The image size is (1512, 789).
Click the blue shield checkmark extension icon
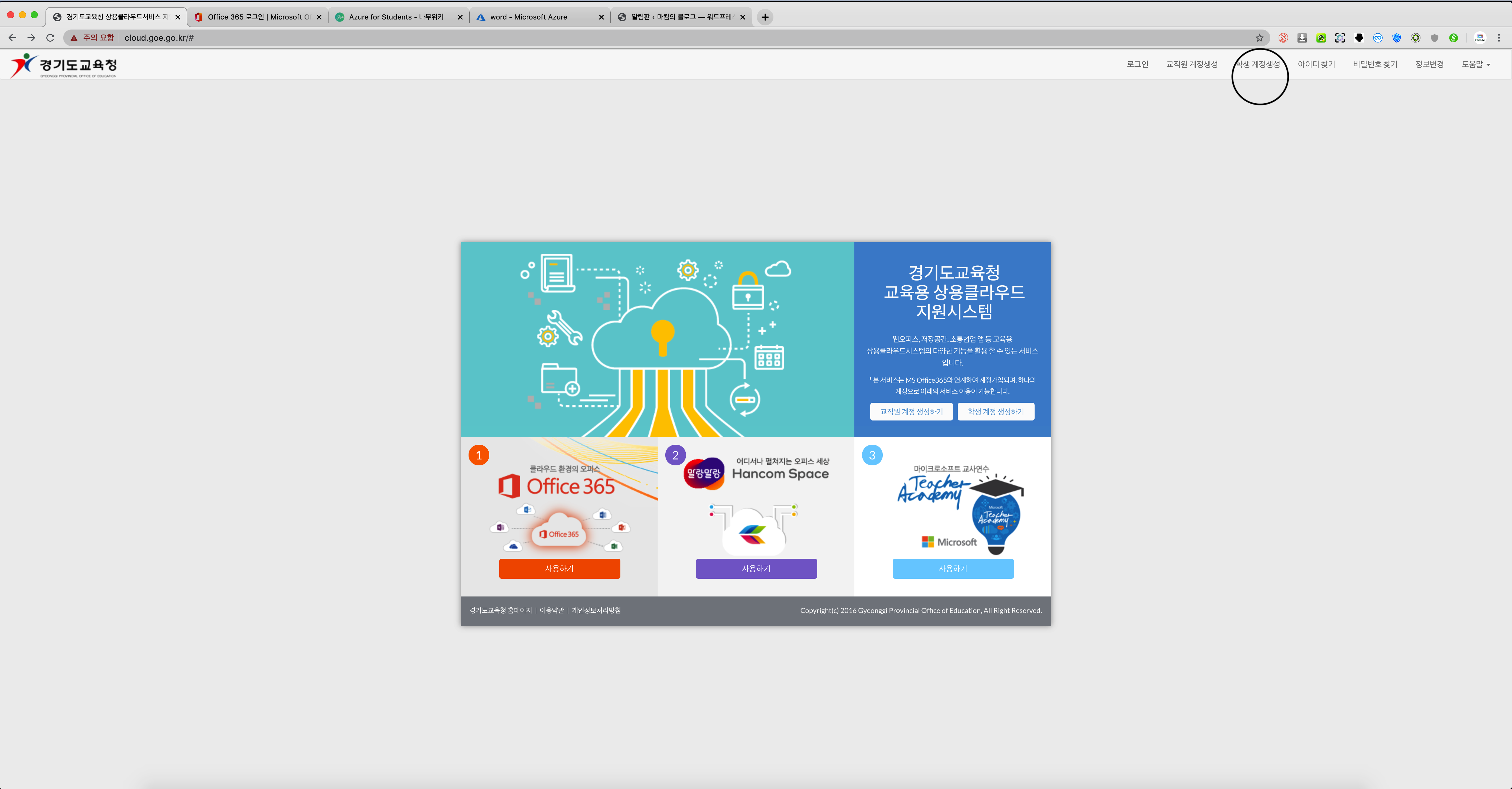pos(1396,38)
